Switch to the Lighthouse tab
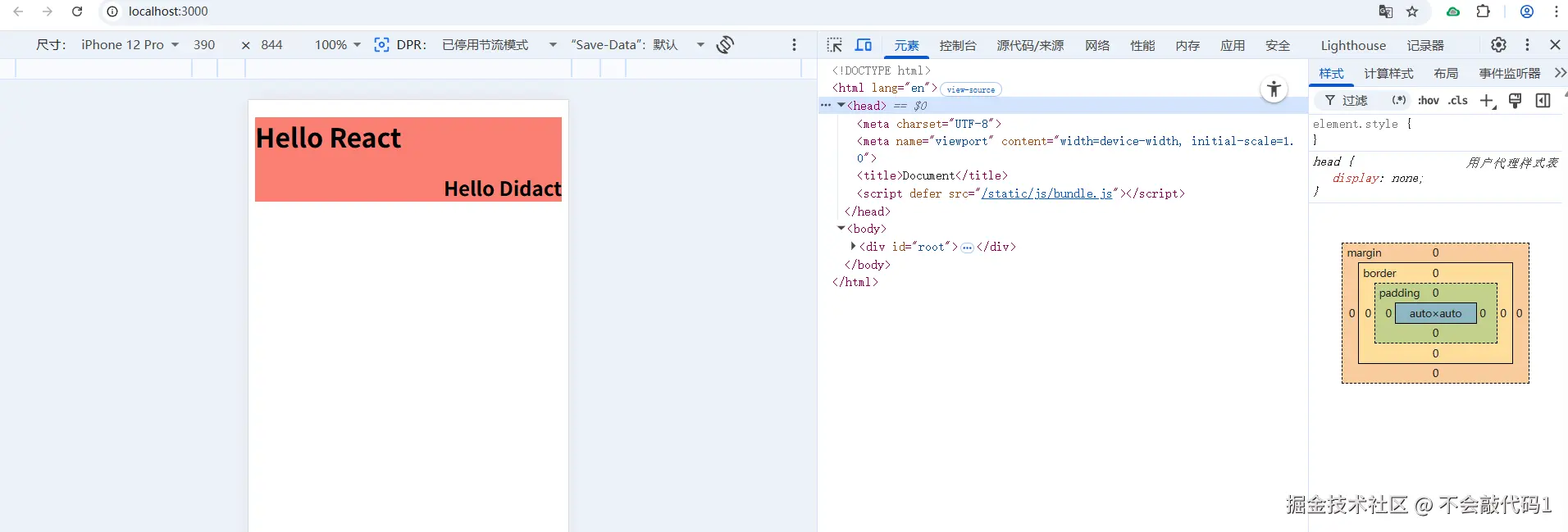Image resolution: width=1568 pixels, height=532 pixels. (x=1353, y=46)
